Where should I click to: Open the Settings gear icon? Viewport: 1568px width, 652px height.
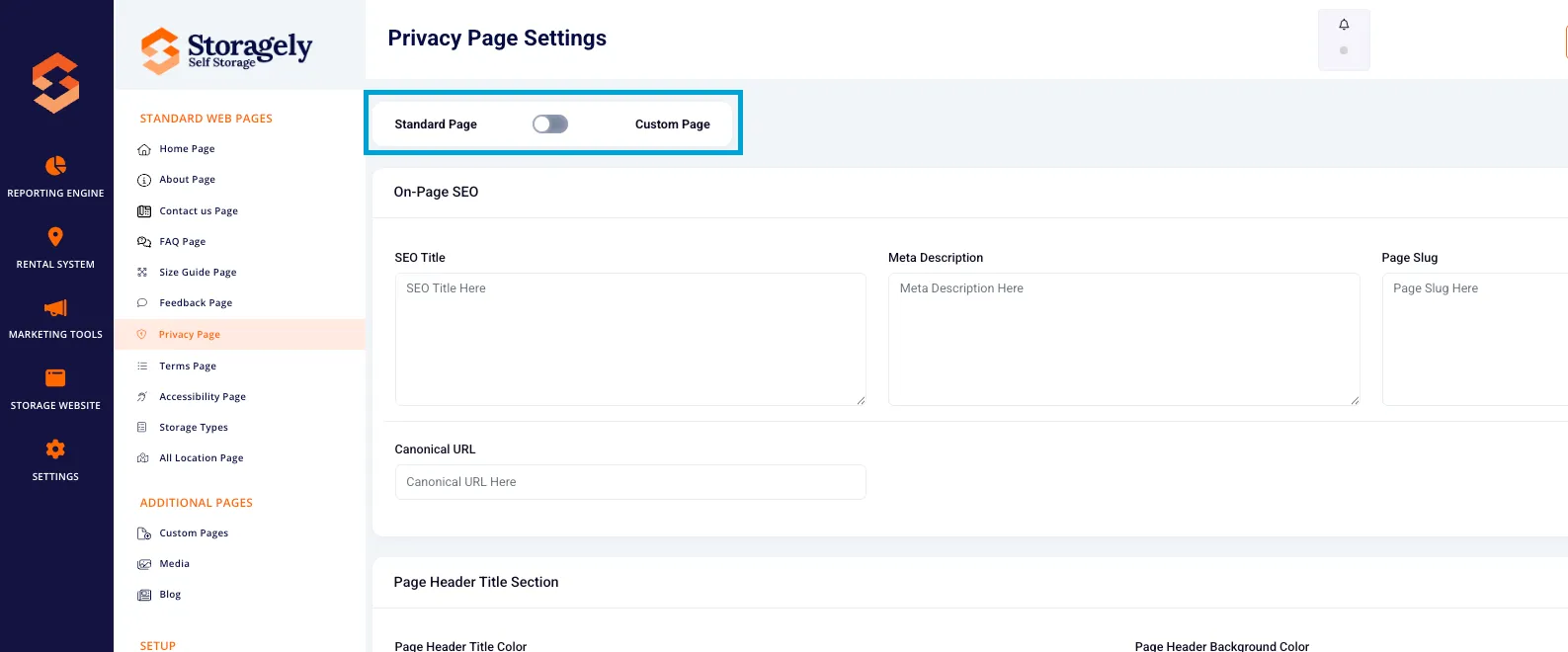[55, 448]
